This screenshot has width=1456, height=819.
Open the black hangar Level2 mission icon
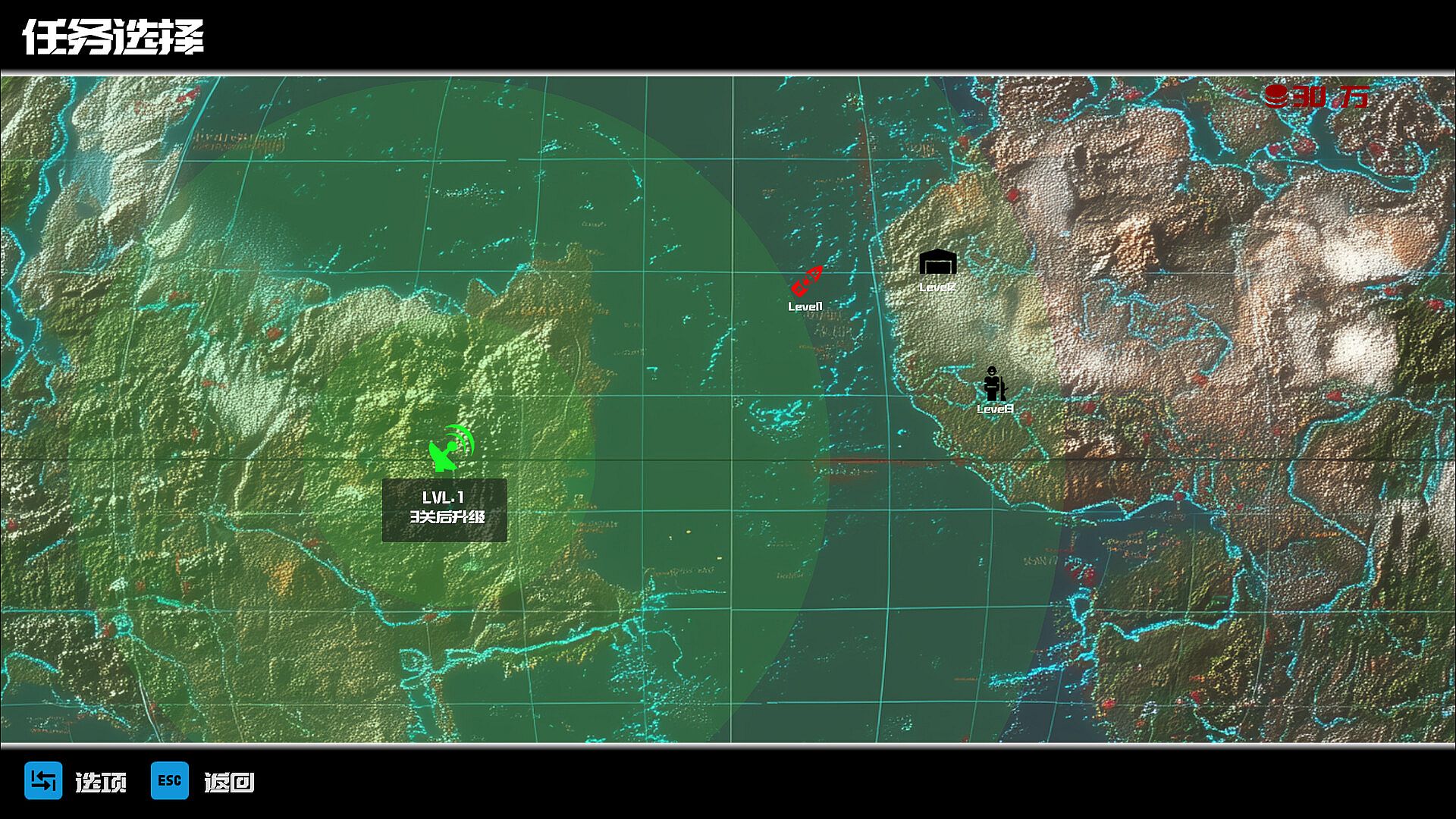[938, 262]
